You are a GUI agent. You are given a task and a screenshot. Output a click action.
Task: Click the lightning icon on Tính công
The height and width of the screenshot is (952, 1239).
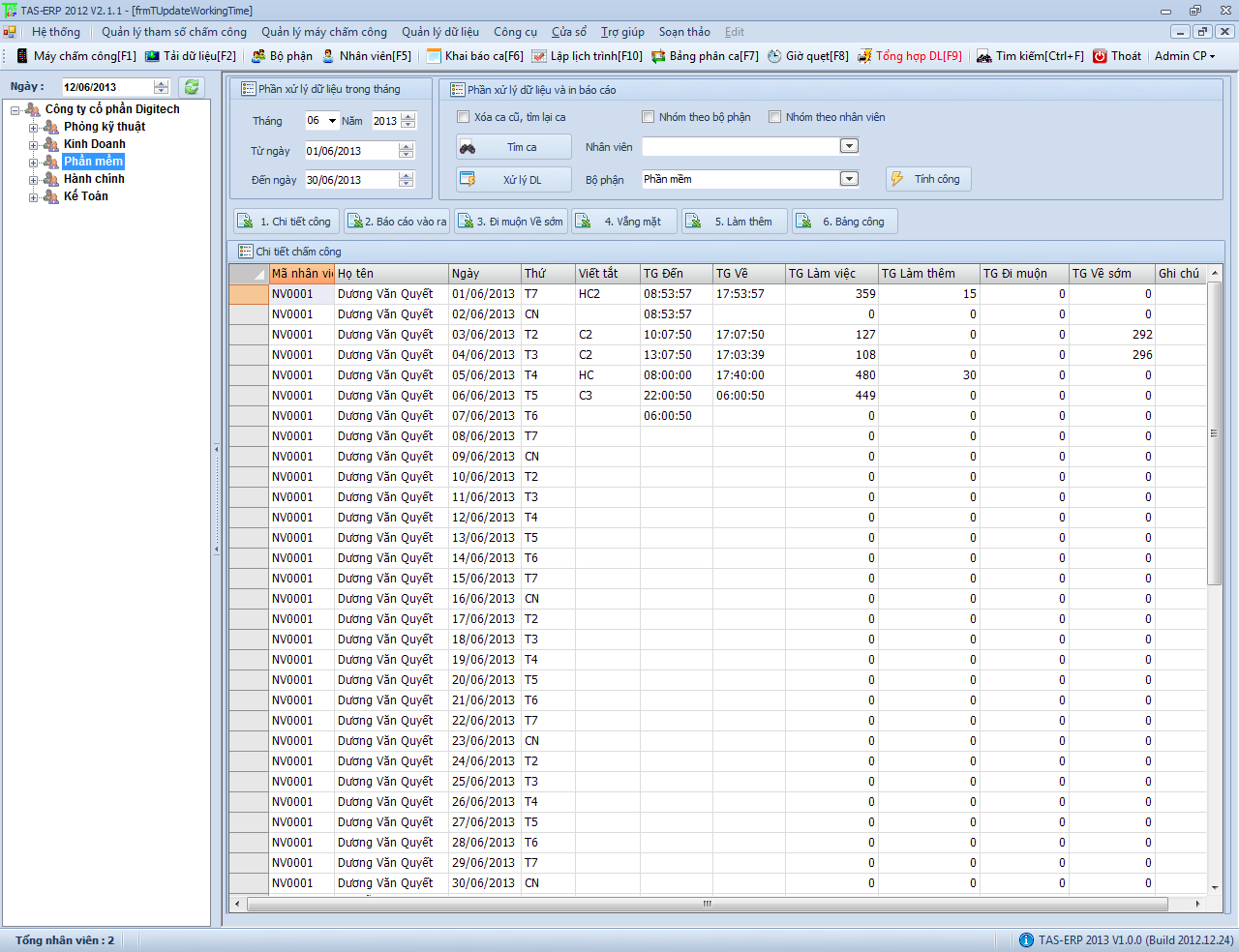click(x=897, y=179)
